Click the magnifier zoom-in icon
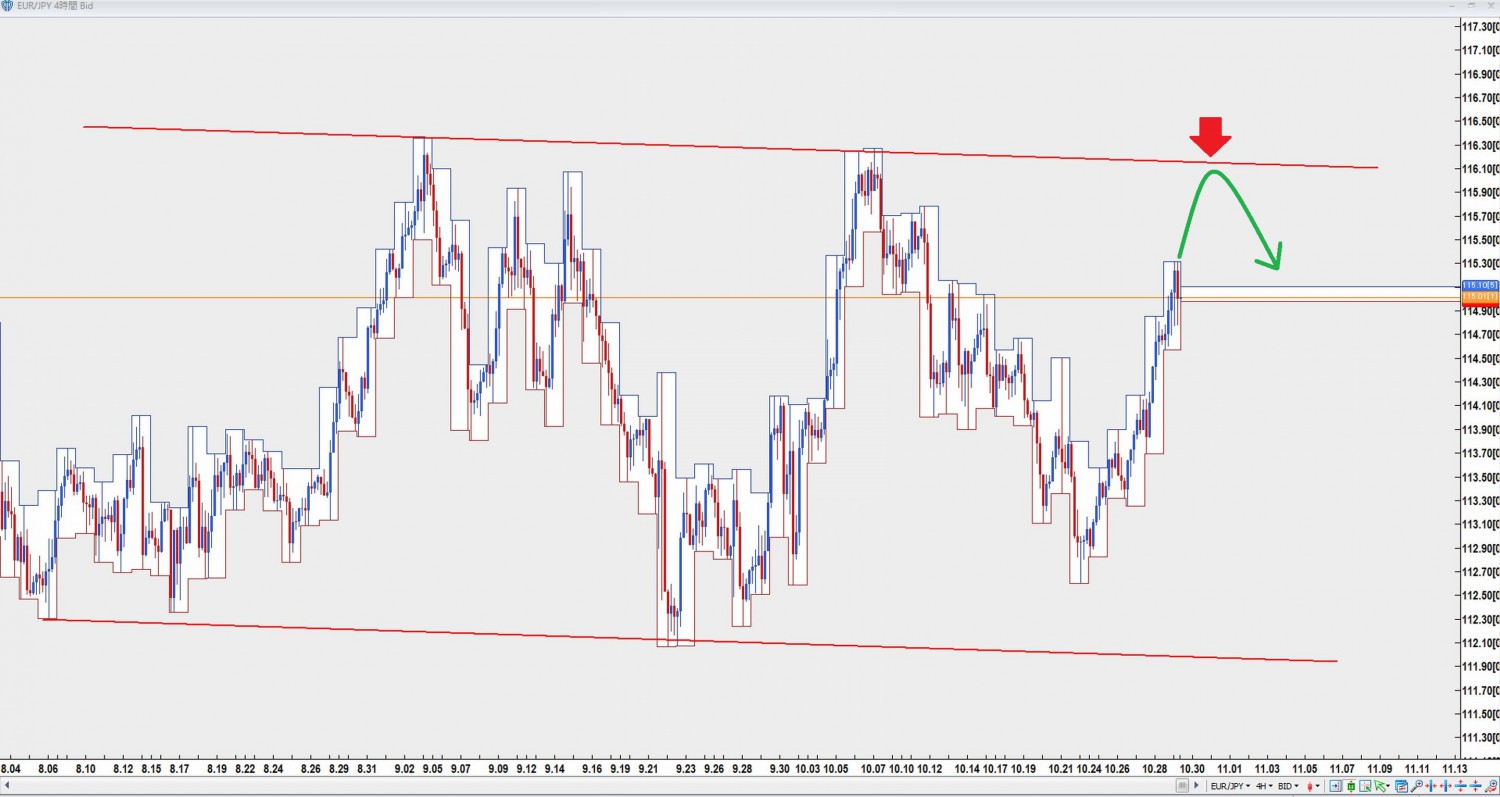Viewport: 1500px width, 797px height. point(1417,786)
